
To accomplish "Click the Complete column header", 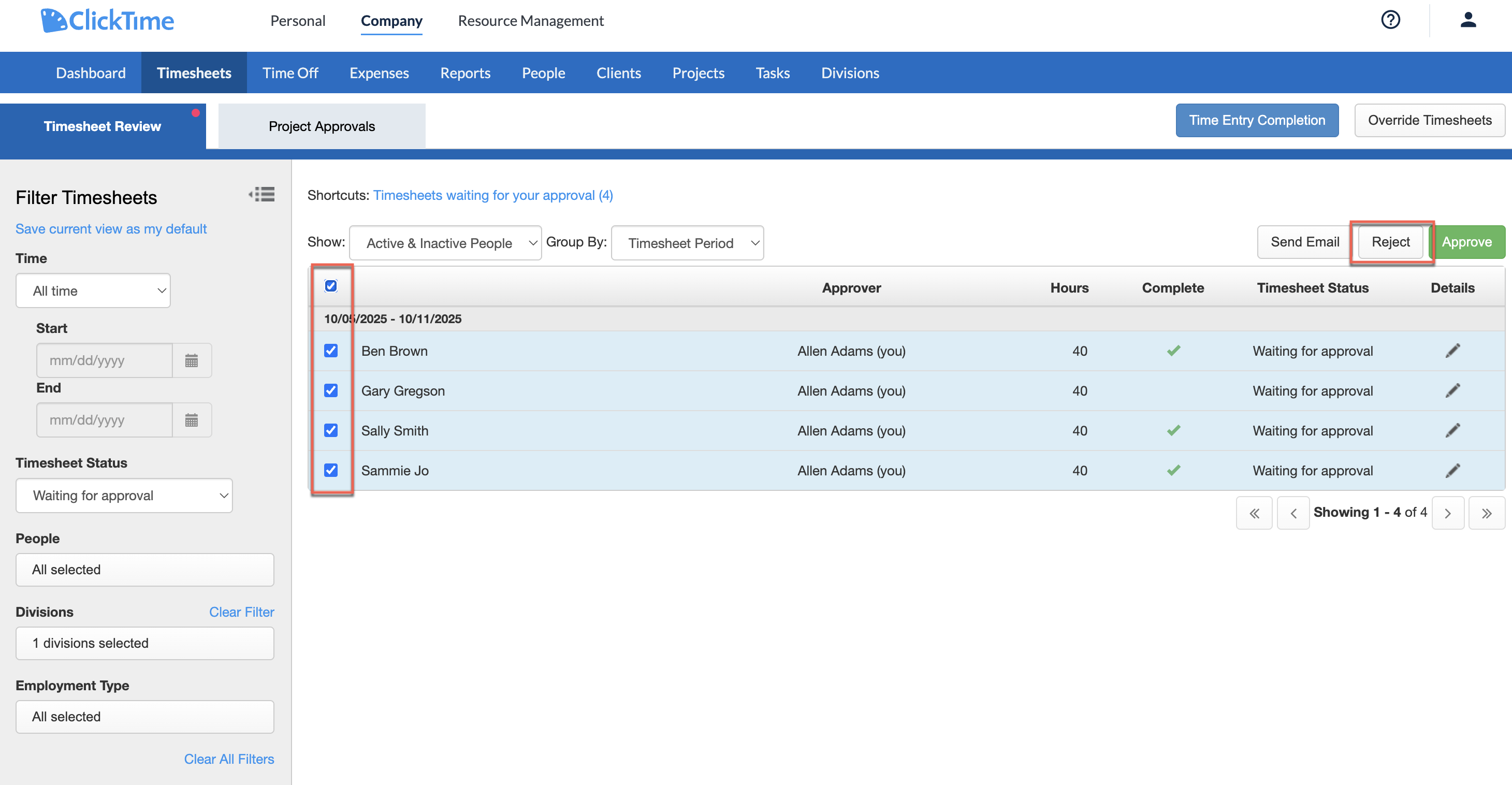I will 1173,288.
